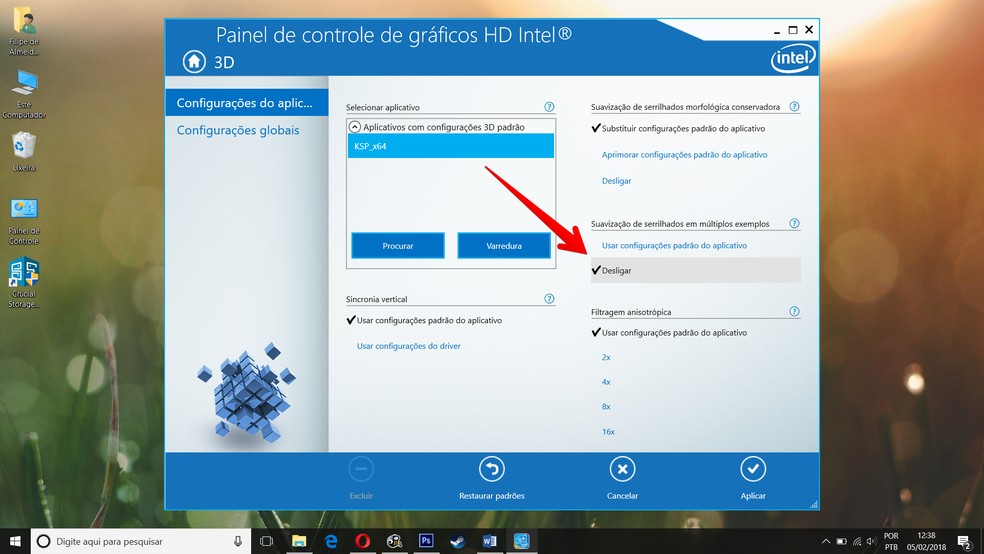Viewport: 984px width, 554px height.
Task: Select Substituir configurações padrão do aplicativo
Action: 683,129
